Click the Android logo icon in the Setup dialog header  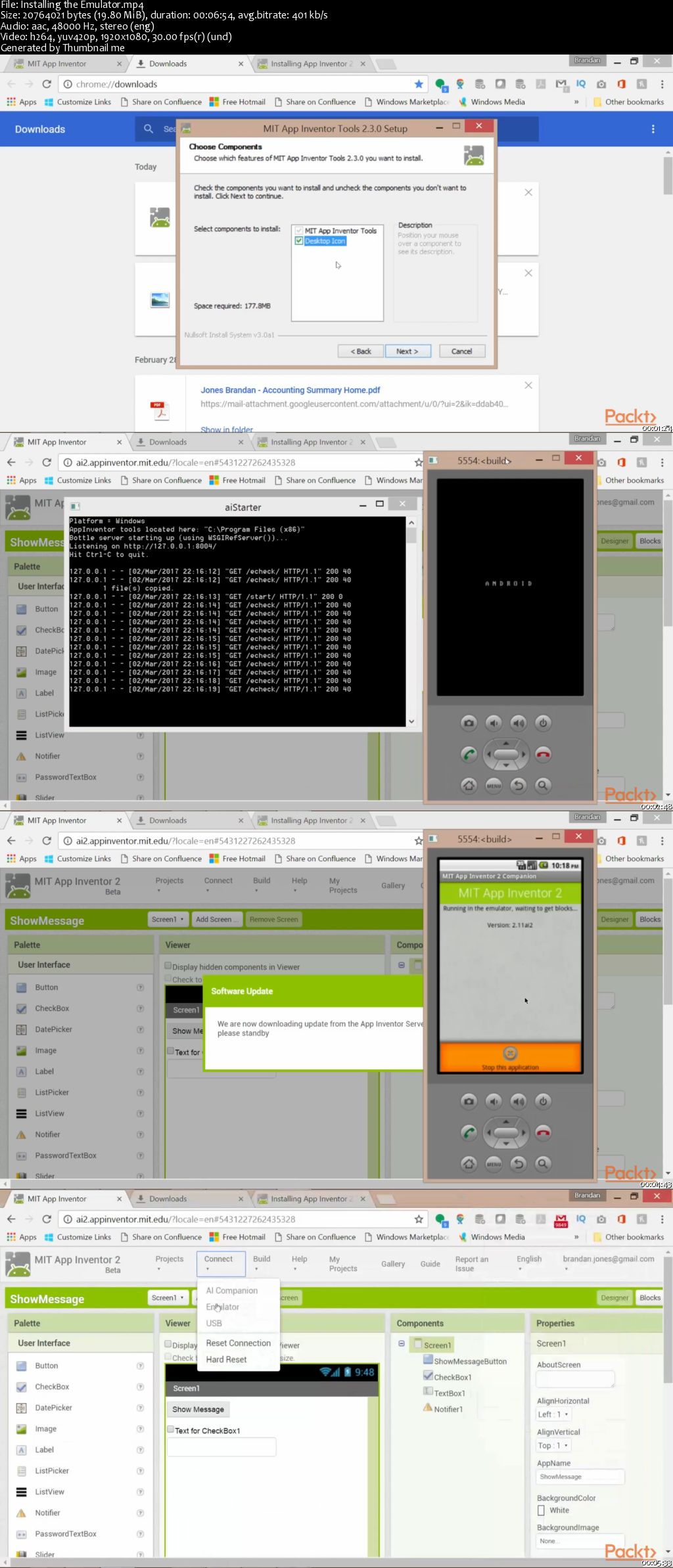tap(474, 155)
